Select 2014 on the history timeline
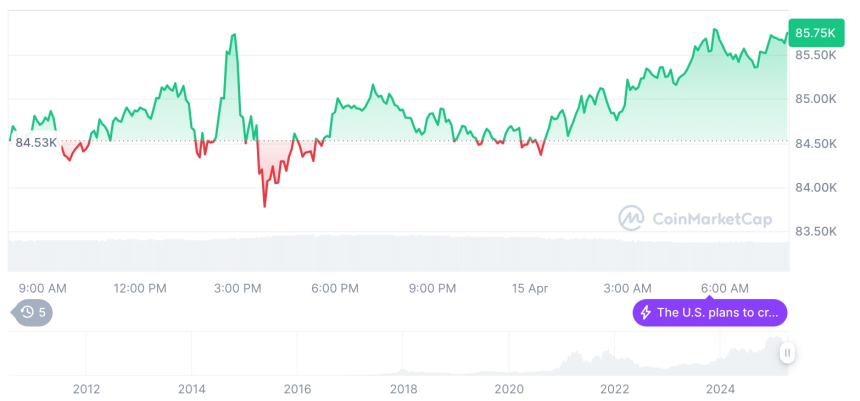 pos(192,388)
